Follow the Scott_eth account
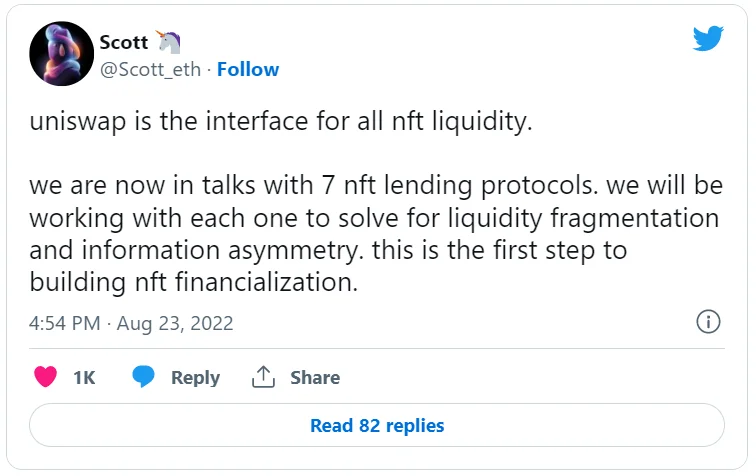The height and width of the screenshot is (476, 756). click(x=248, y=69)
